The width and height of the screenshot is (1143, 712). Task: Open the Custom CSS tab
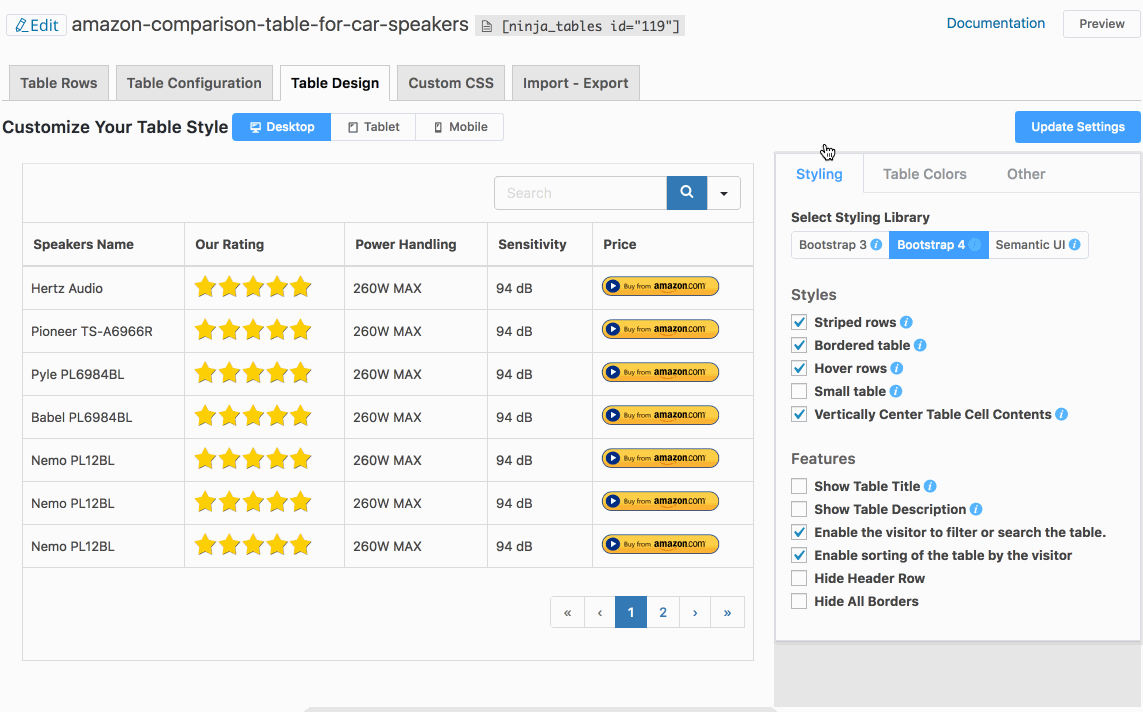pos(451,83)
